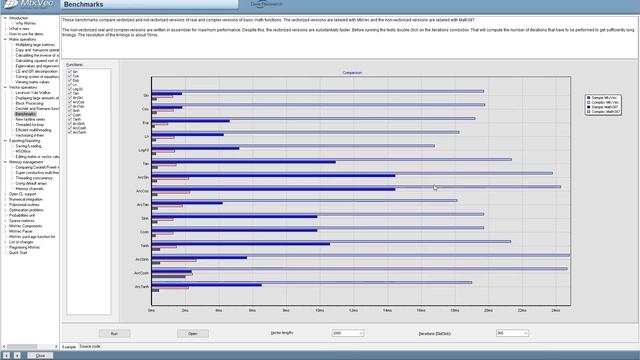640x360 pixels.
Task: Collapse the Introduction tree node
Action: pos(5,18)
